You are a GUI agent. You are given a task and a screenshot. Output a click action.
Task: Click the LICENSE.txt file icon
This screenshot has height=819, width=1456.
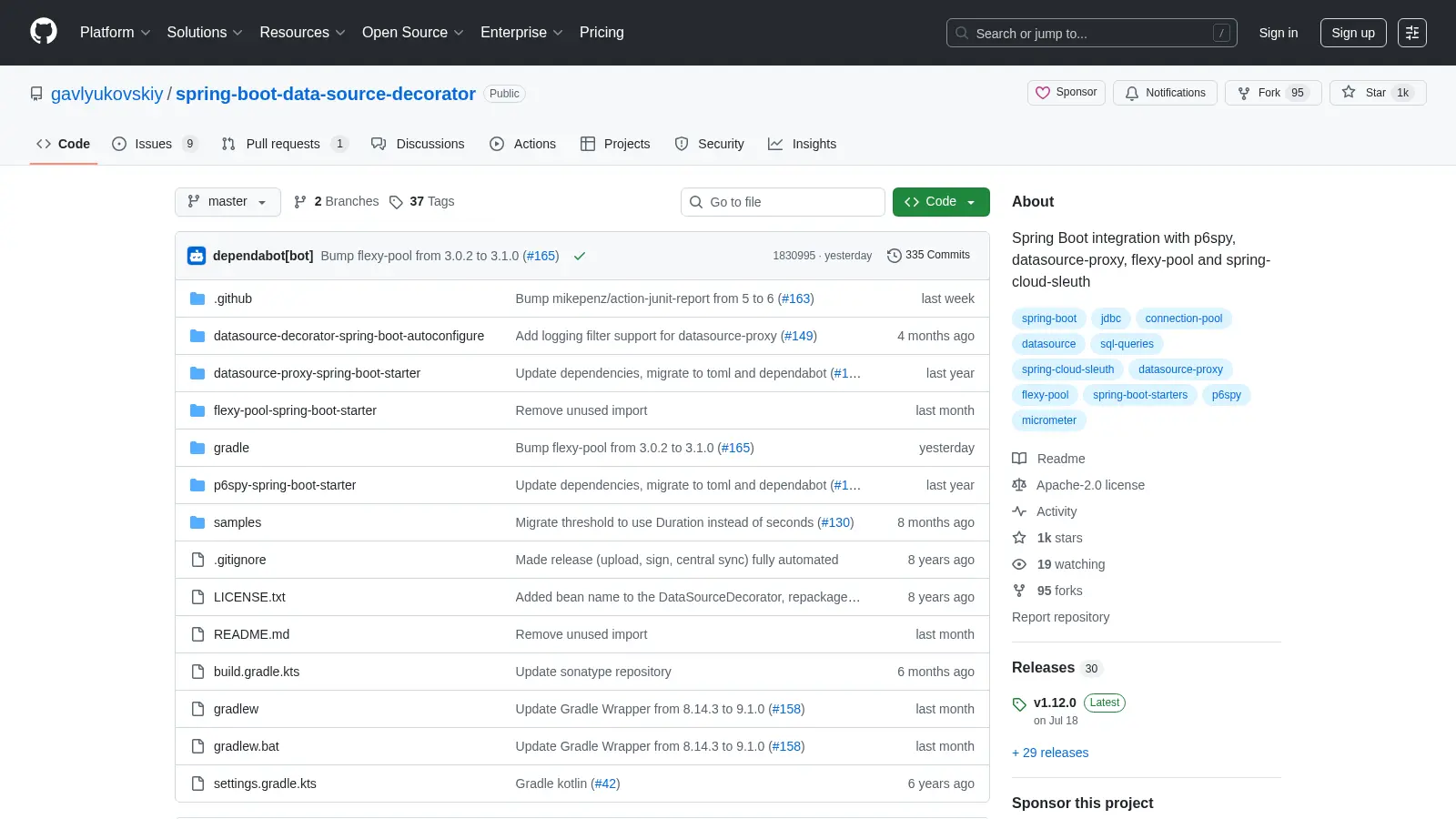pyautogui.click(x=197, y=597)
